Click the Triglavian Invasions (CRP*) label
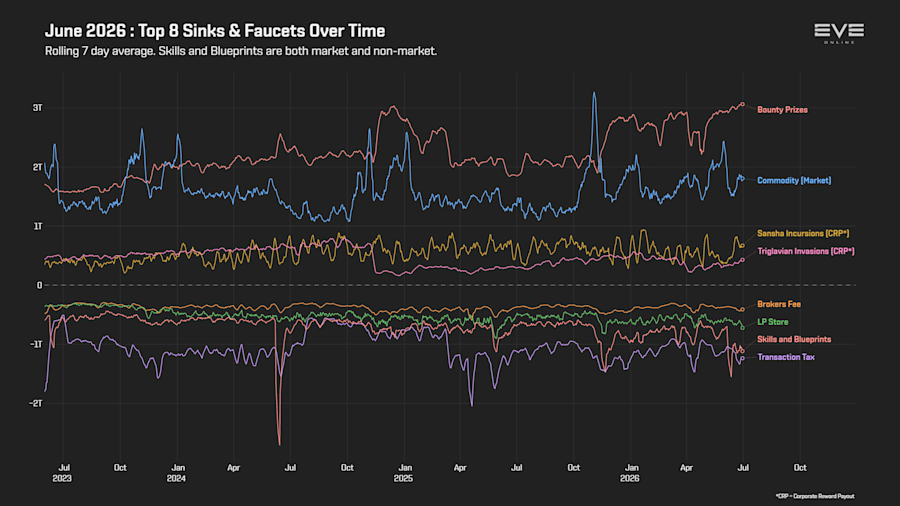Viewport: 900px width, 506px height. 806,251
